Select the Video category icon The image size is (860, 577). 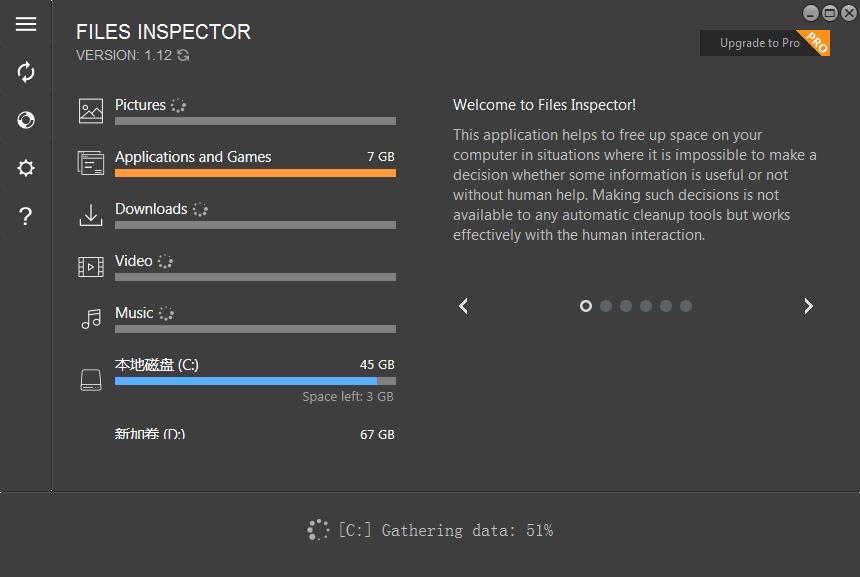pos(90,266)
